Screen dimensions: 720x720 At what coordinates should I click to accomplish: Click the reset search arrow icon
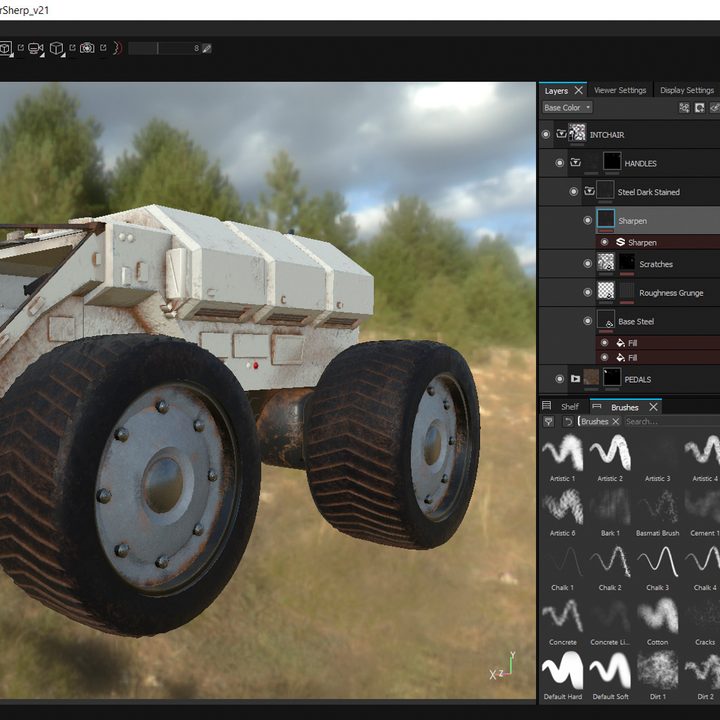point(568,422)
